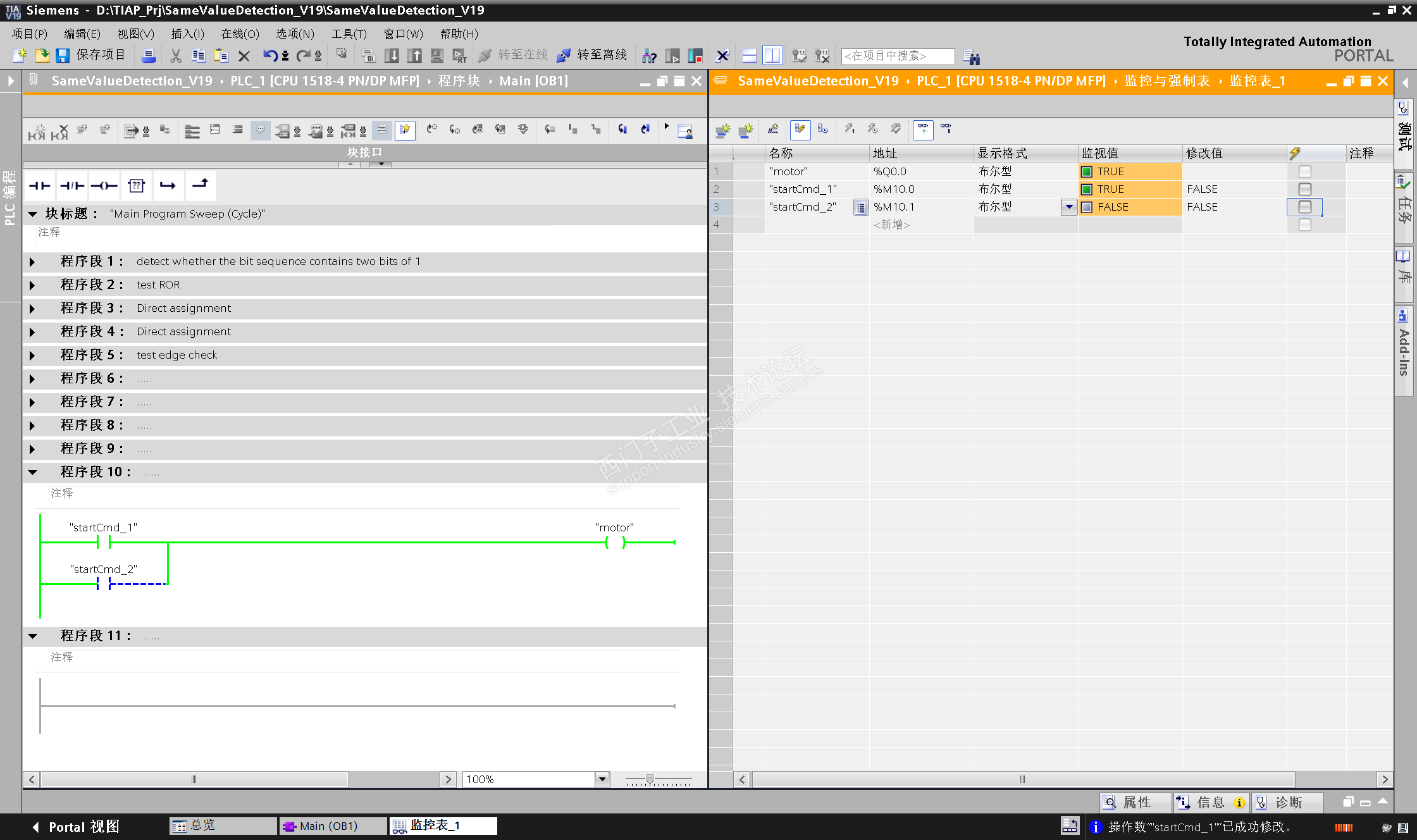Image resolution: width=1417 pixels, height=840 pixels.
Task: Insert a normally closed contact
Action: (x=72, y=185)
